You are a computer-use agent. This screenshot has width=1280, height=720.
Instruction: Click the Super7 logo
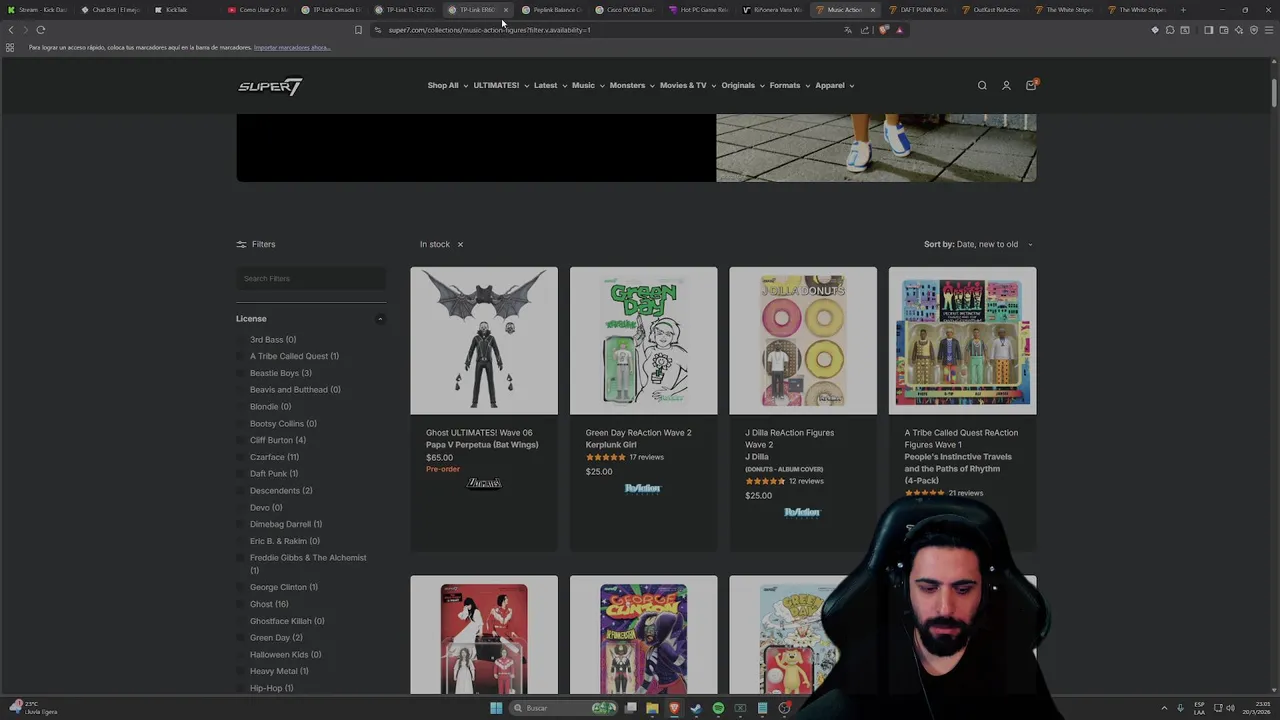point(270,86)
